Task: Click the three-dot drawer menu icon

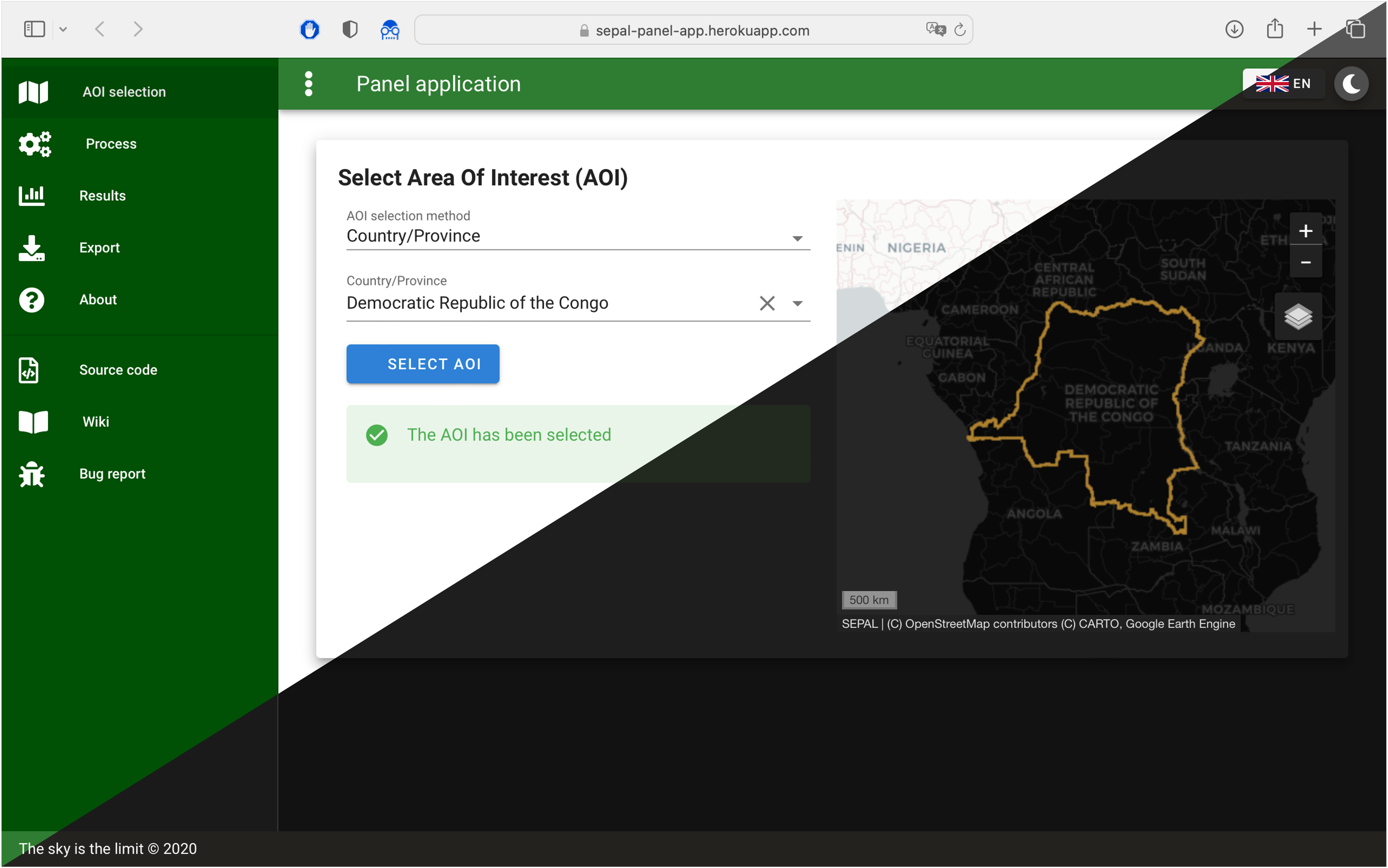Action: point(308,84)
